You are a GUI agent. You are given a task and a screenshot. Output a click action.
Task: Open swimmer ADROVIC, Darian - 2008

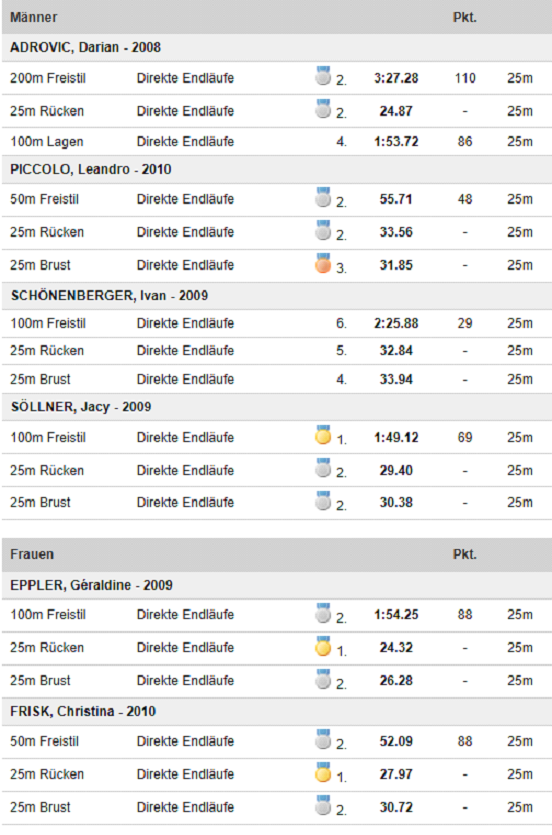point(85,47)
